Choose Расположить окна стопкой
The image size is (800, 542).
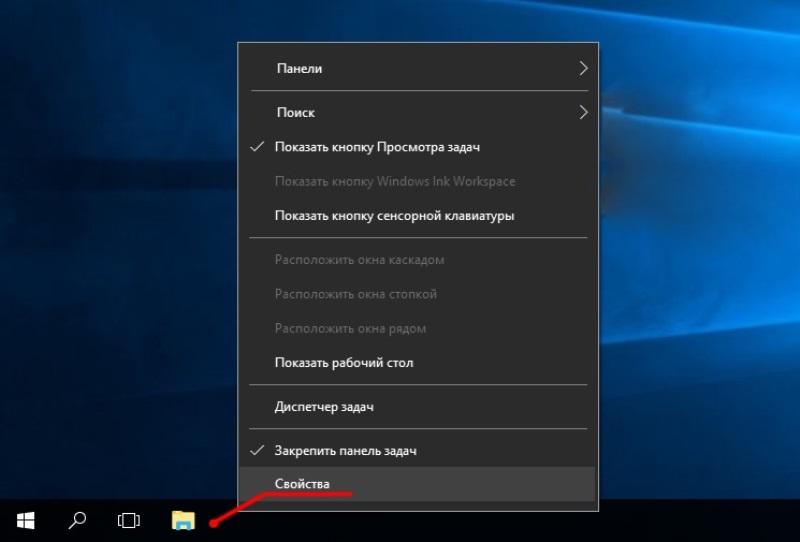click(418, 294)
